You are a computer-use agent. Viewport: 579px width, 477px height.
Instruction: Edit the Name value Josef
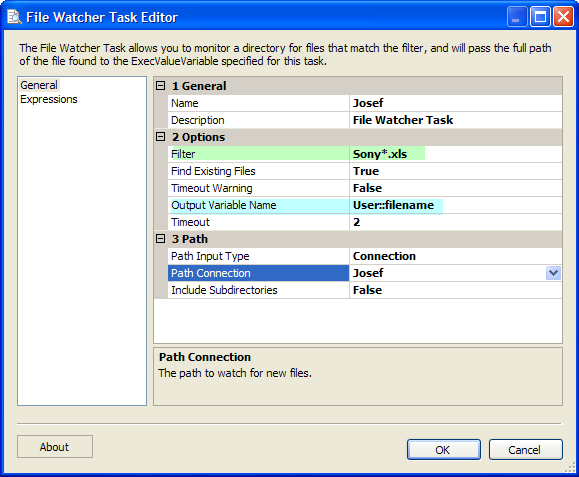pos(456,103)
